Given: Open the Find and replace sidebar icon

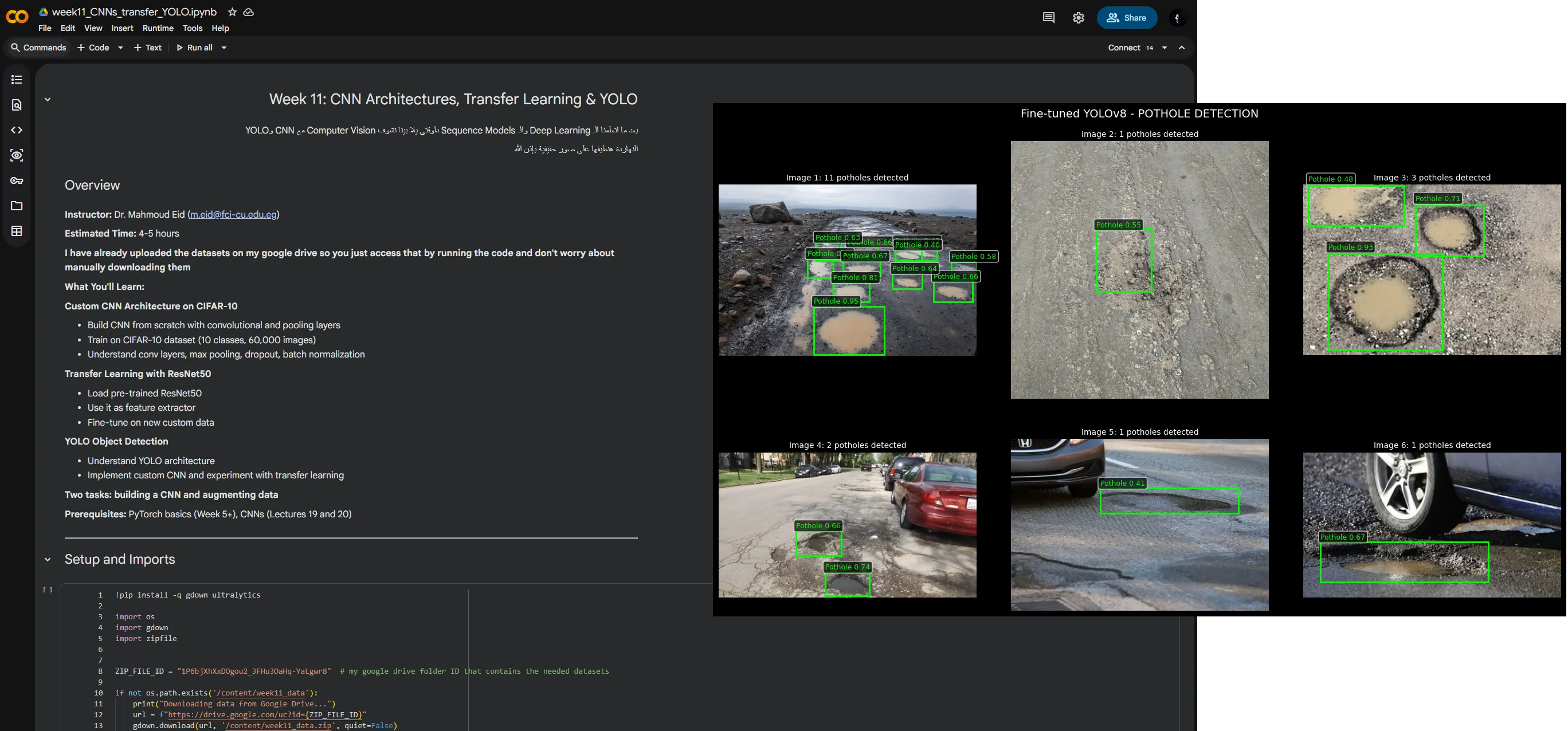Looking at the screenshot, I should (17, 105).
